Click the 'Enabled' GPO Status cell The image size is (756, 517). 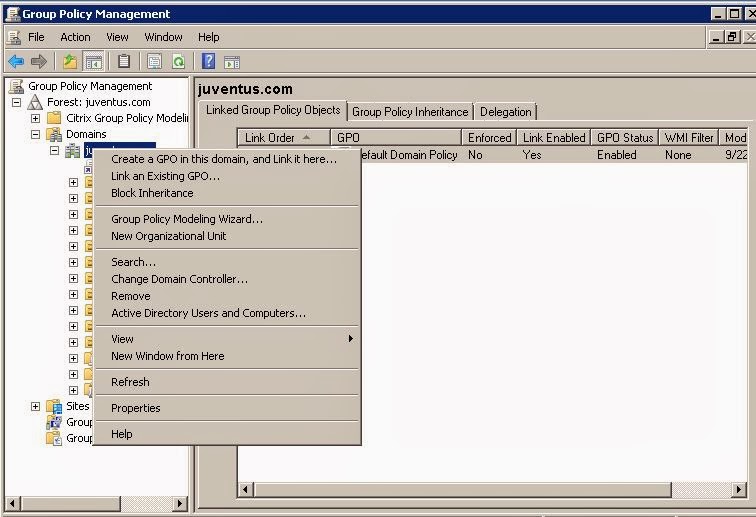click(x=617, y=155)
